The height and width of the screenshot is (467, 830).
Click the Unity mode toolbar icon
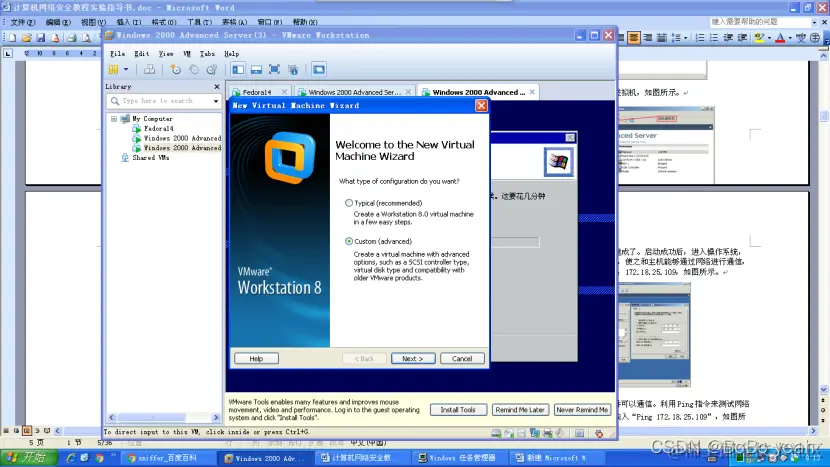(293, 69)
